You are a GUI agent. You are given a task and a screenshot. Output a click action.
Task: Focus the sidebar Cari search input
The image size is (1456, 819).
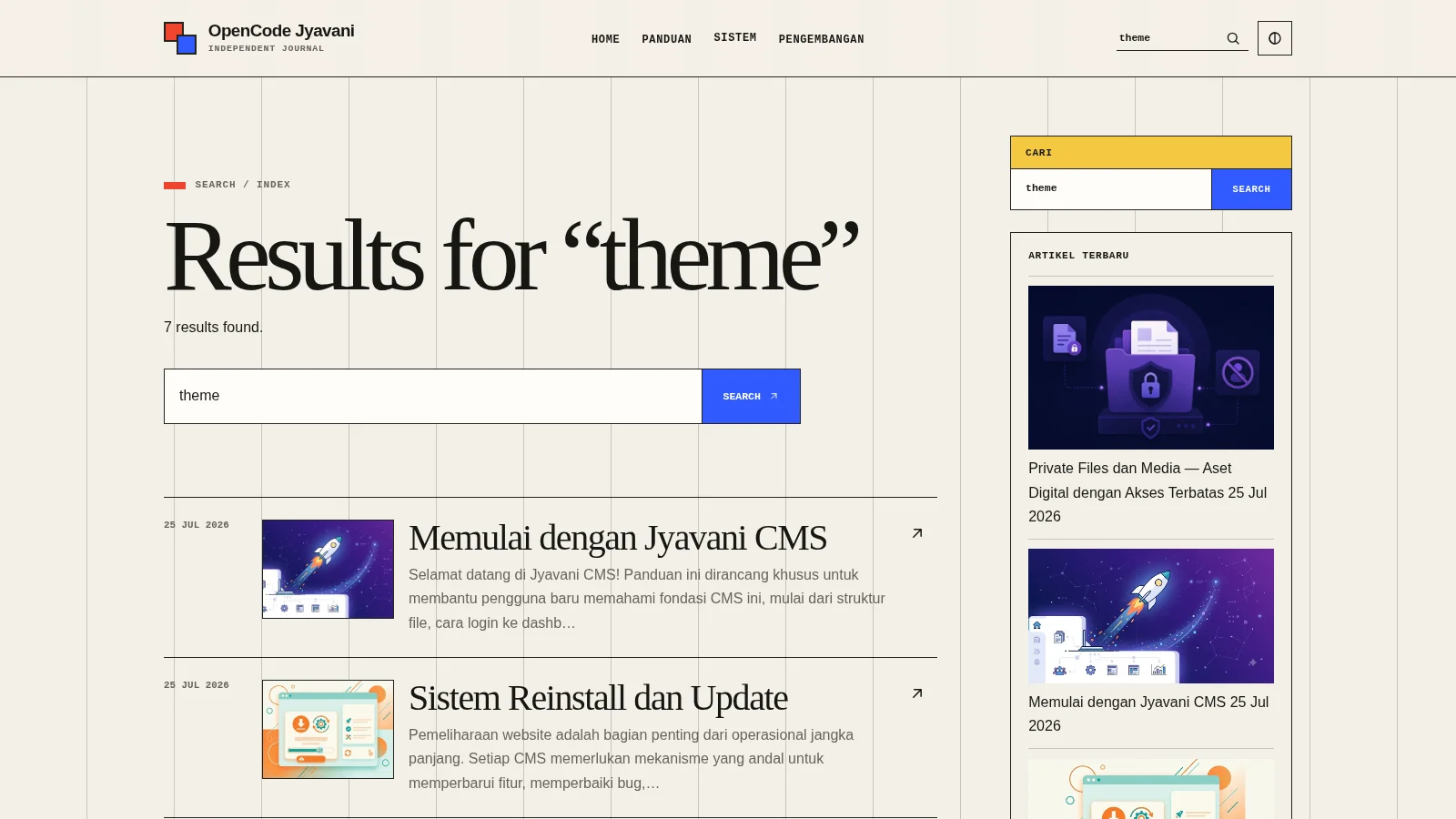1111,188
